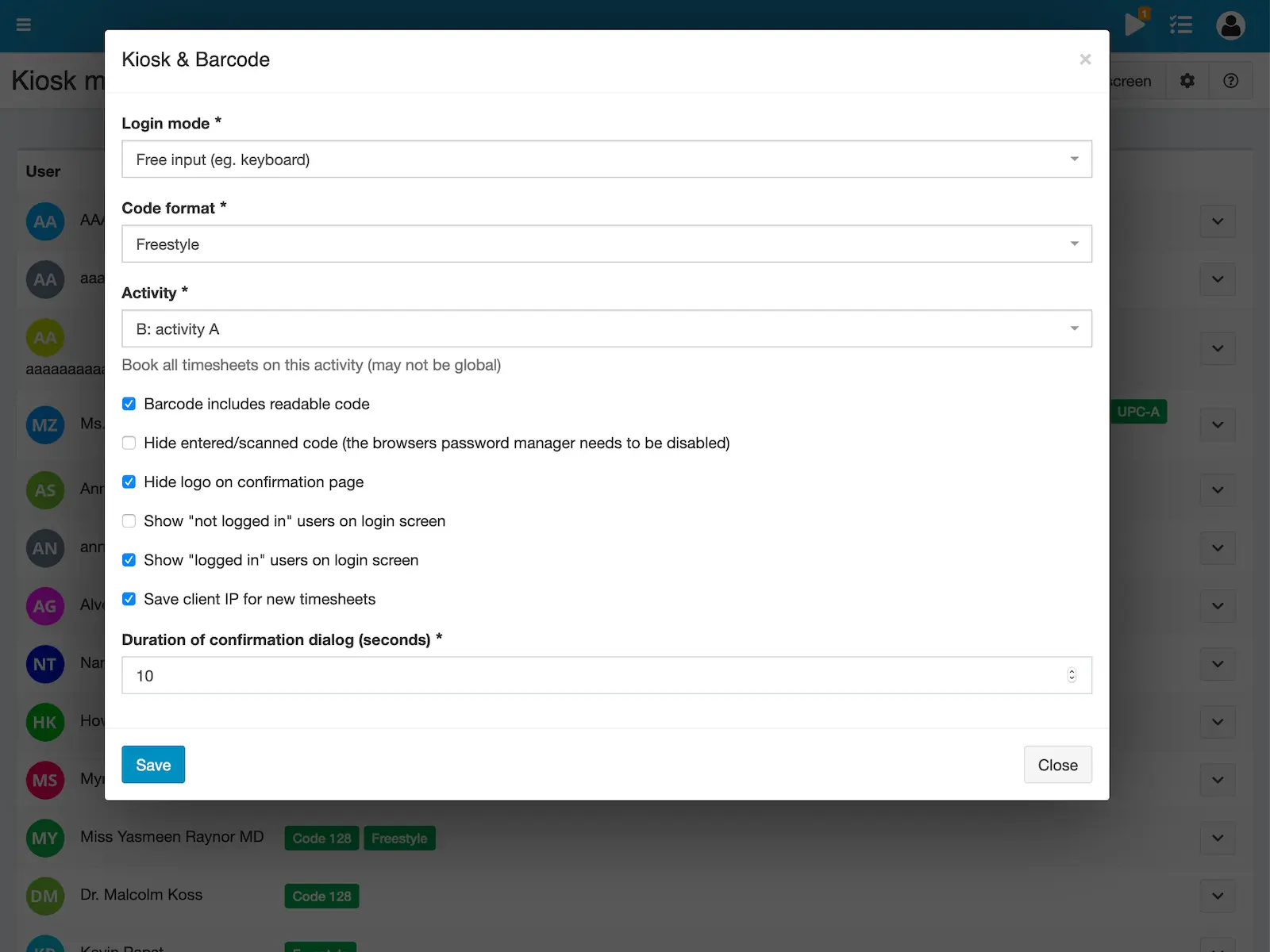This screenshot has height=952, width=1270.
Task: Focus the confirmation dialog duration input
Action: [x=606, y=675]
